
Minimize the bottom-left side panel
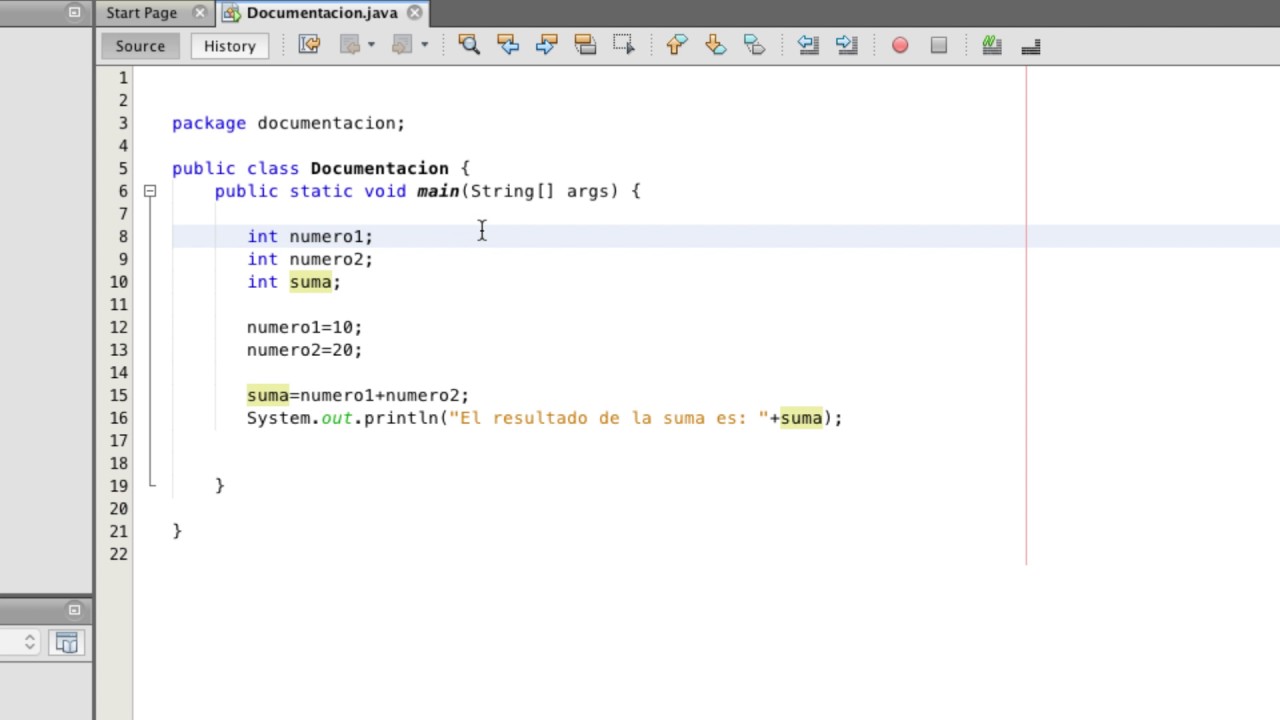point(74,609)
